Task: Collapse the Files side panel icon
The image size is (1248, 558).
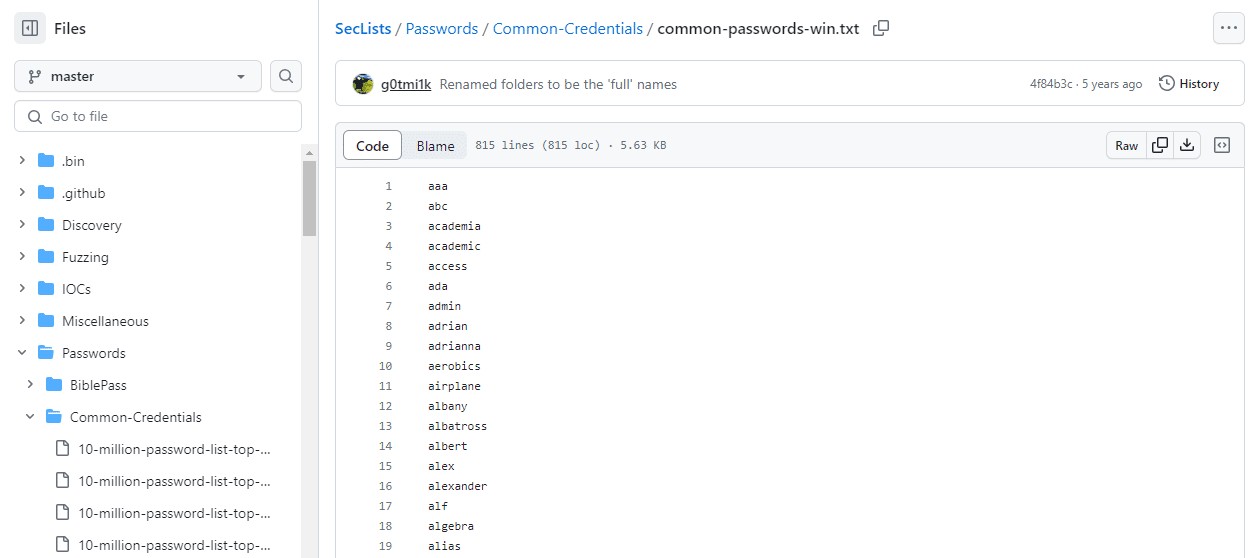Action: [x=30, y=28]
